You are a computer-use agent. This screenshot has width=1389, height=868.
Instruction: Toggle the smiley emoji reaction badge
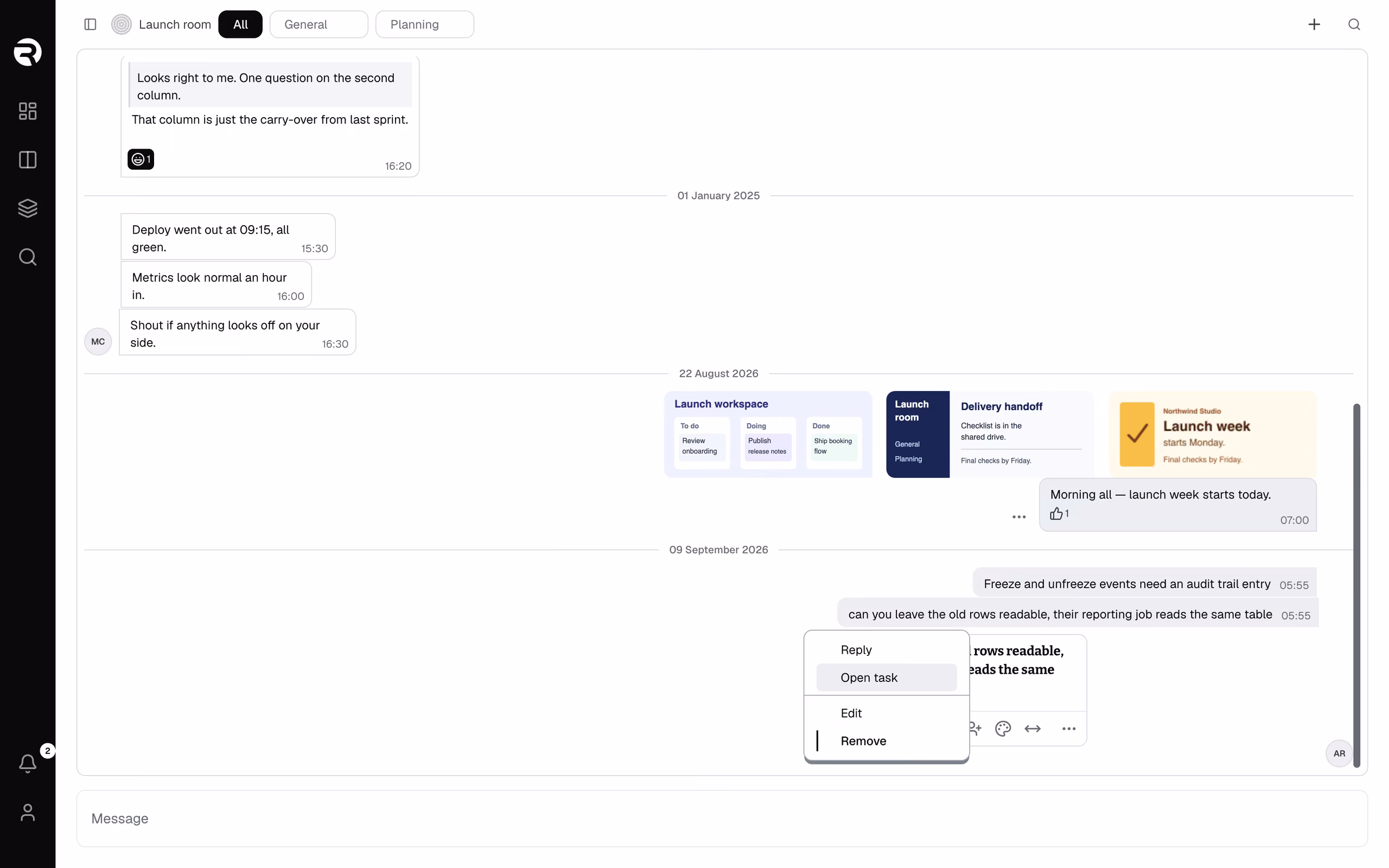coord(141,159)
